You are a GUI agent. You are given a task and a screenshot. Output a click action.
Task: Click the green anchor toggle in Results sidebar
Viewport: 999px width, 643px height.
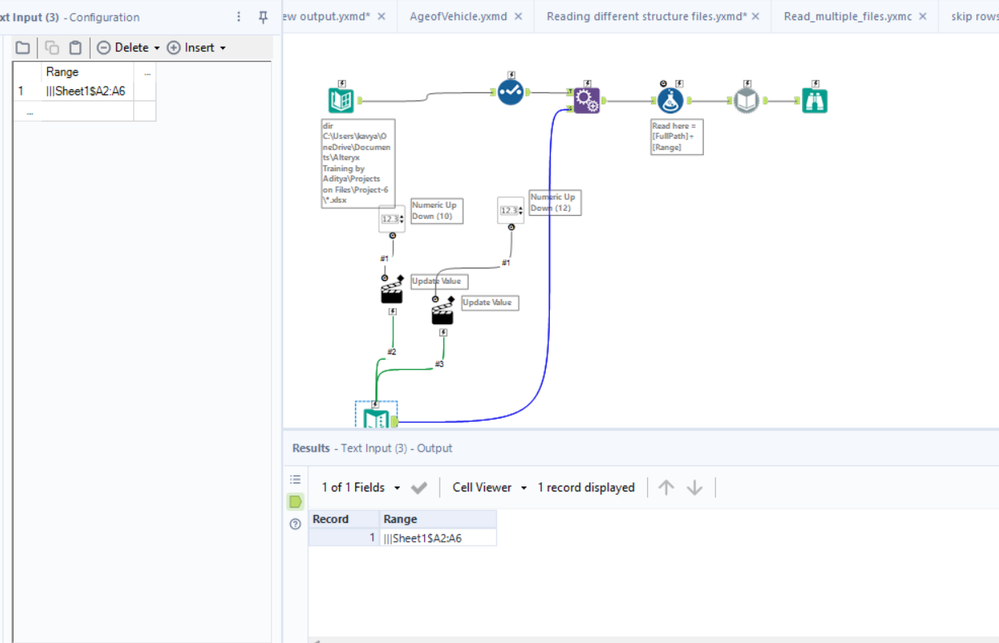(294, 501)
